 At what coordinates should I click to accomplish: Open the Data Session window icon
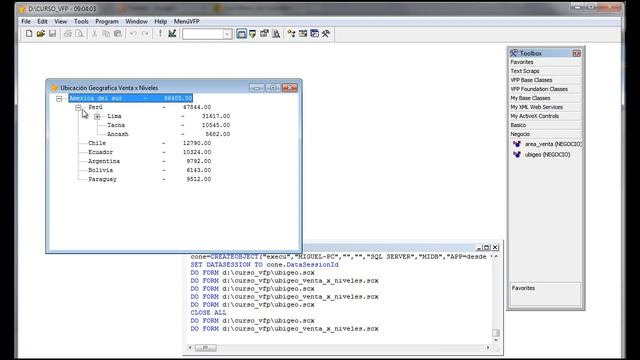point(253,33)
